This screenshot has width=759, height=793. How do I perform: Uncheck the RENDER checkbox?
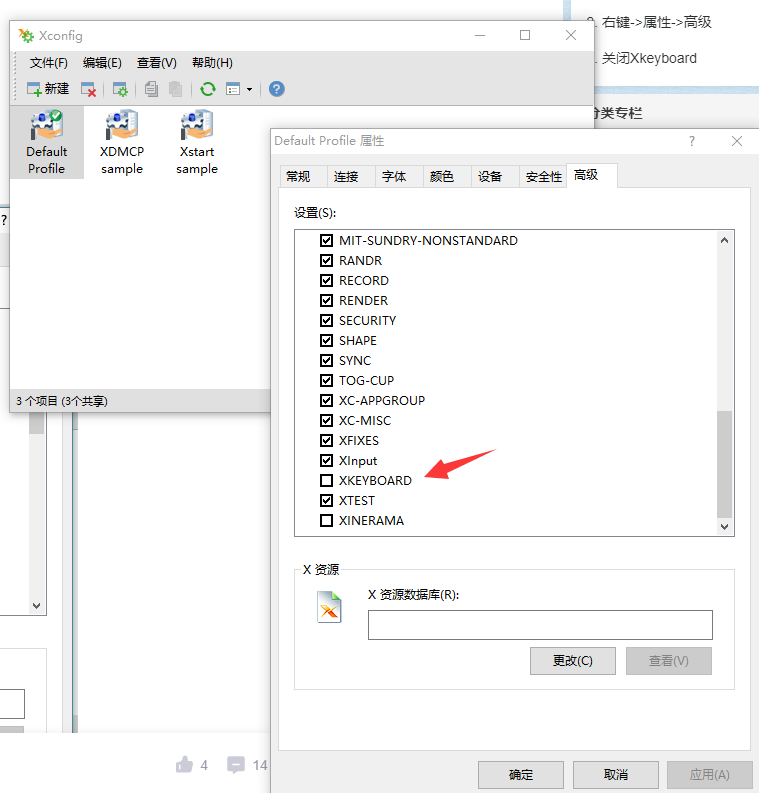pos(327,300)
